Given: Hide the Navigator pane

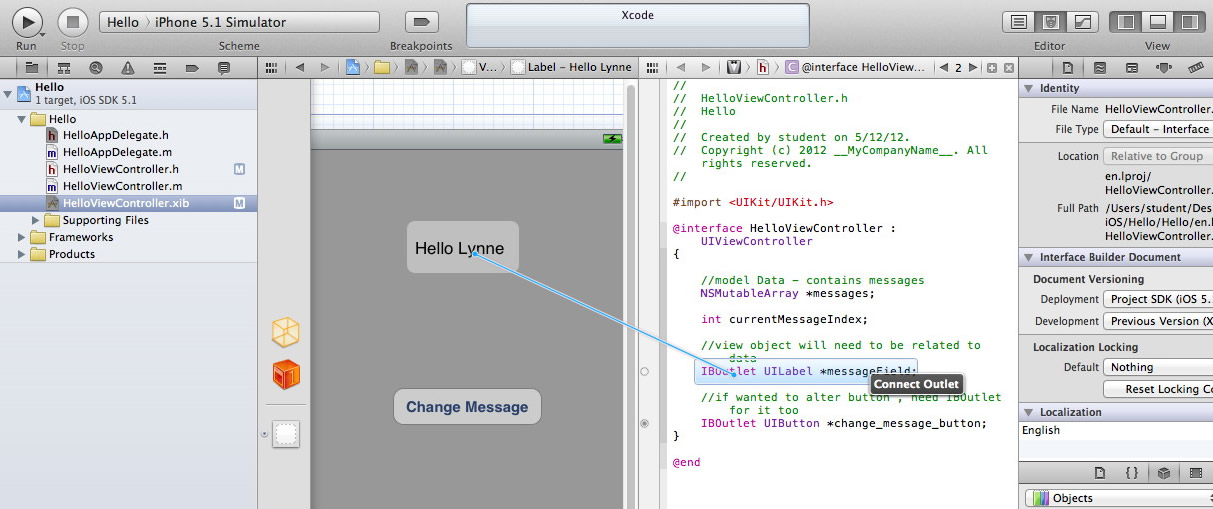Looking at the screenshot, I should point(1126,21).
